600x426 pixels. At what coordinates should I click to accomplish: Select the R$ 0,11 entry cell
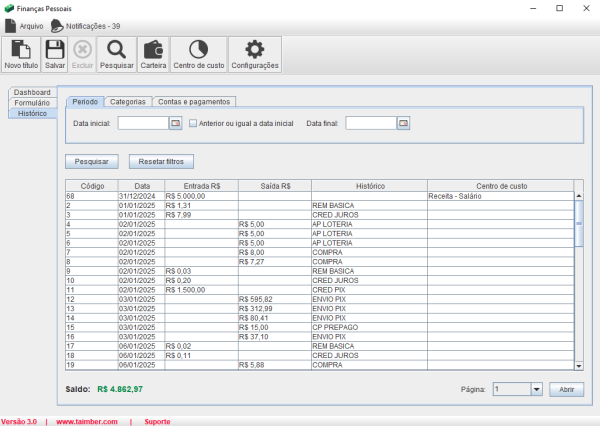[x=202, y=356]
